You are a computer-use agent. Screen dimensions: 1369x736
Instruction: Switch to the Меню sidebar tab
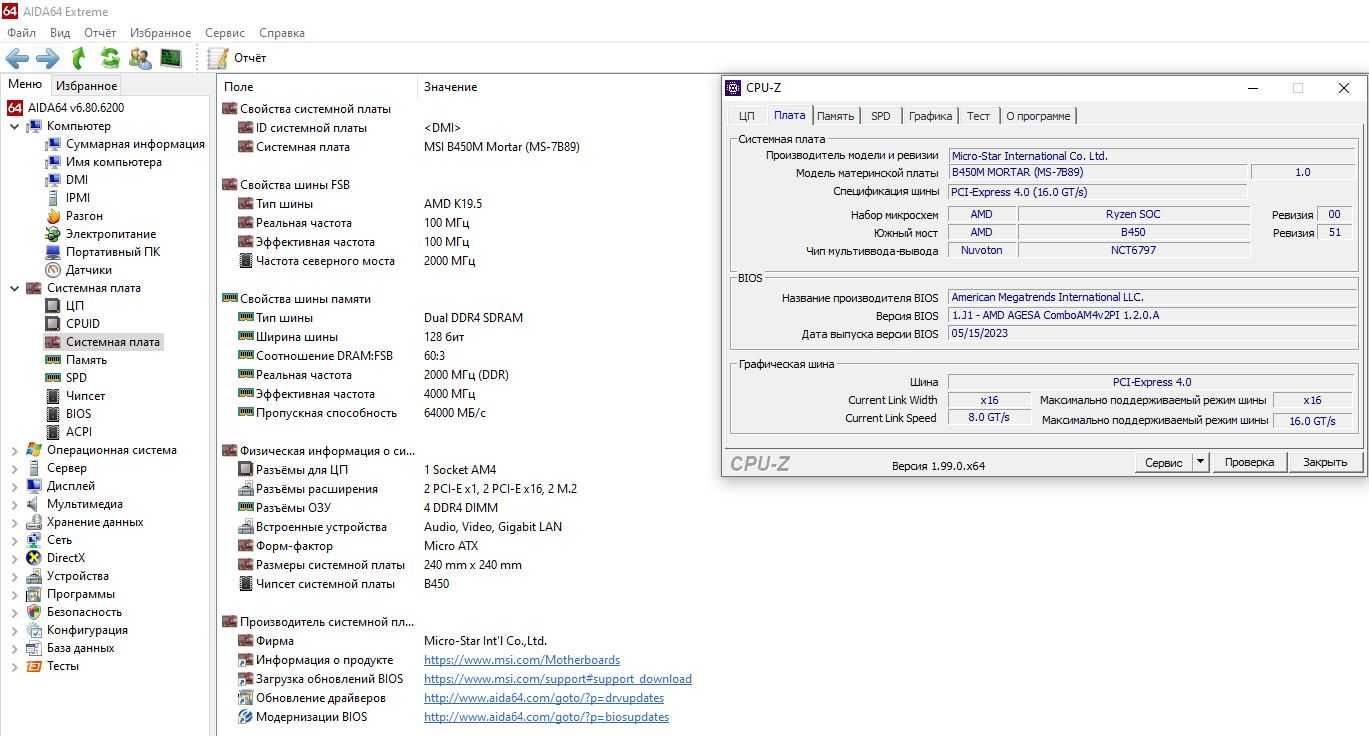[25, 85]
